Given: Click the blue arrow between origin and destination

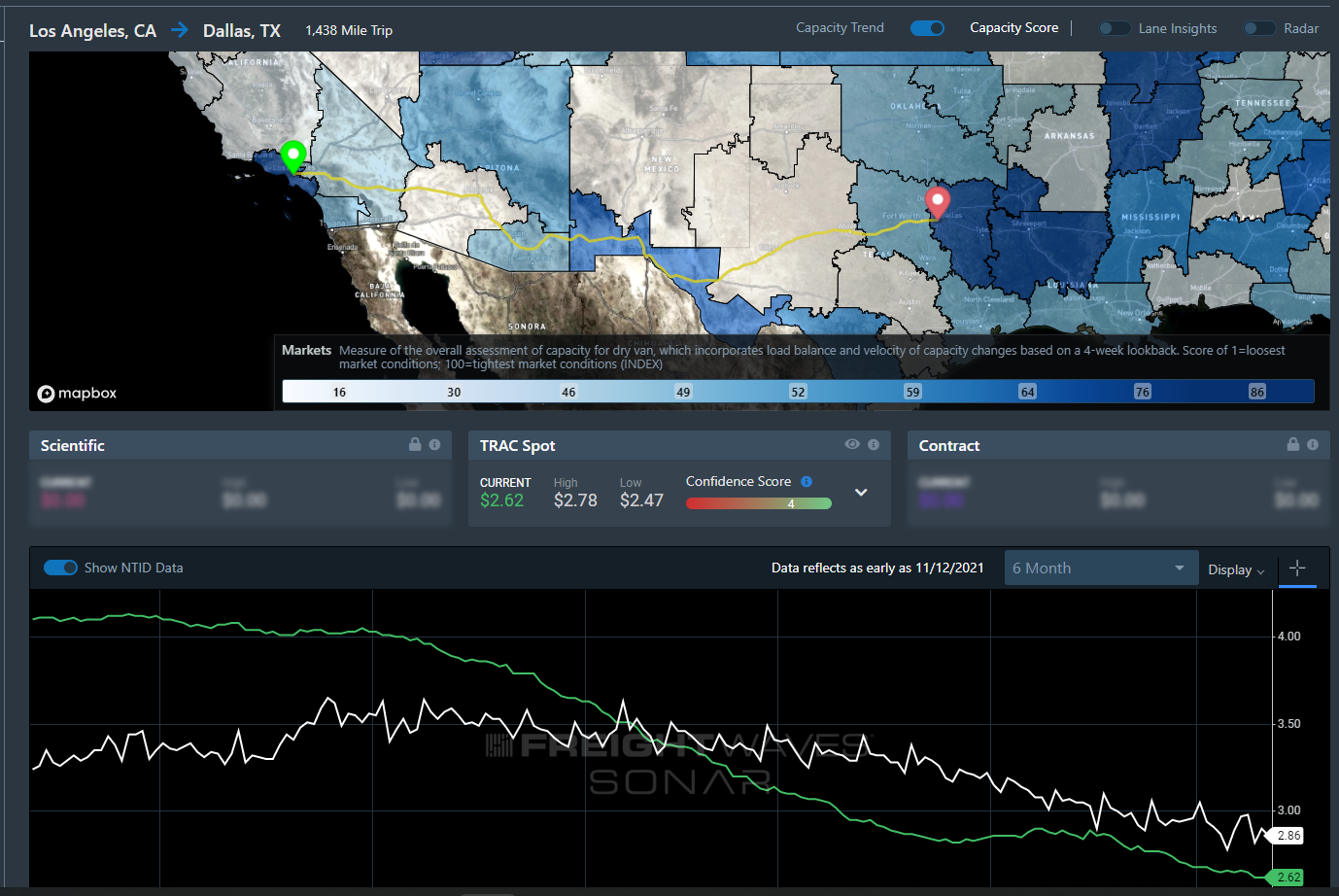Looking at the screenshot, I should pos(180,30).
